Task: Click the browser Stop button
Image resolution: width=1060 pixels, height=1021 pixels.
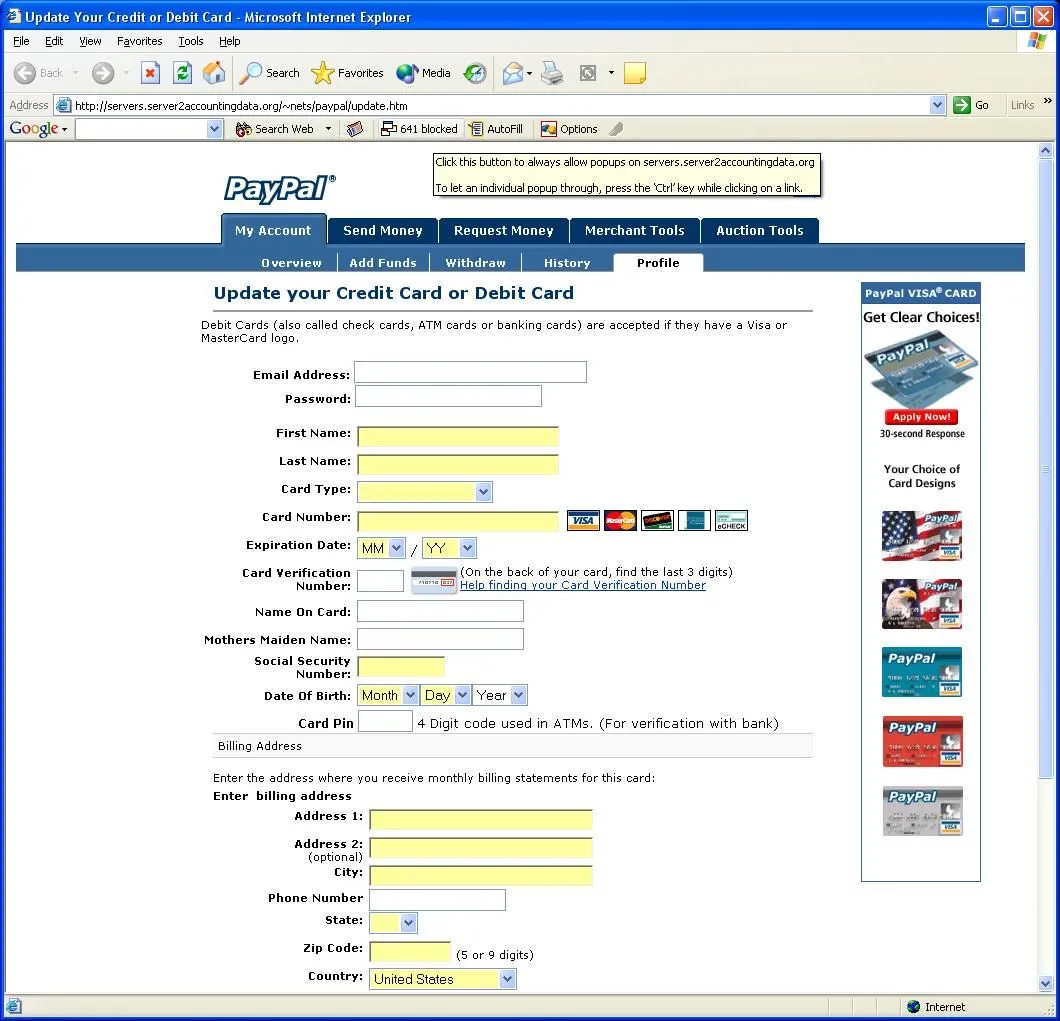Action: 150,73
